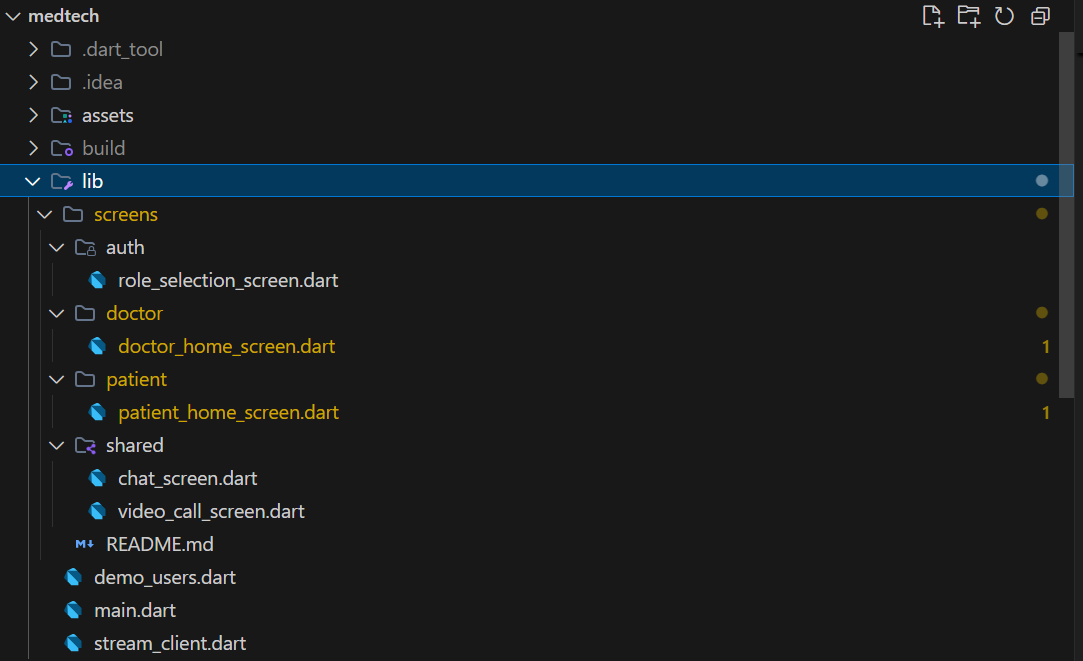
Task: Collapse the doctor folder chevron
Action: tap(57, 314)
